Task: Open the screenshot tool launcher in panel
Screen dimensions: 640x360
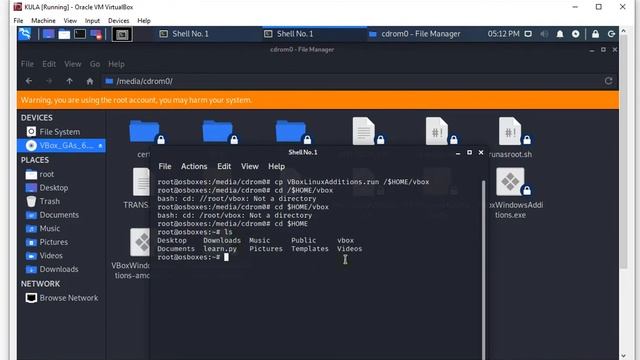Action: click(96, 34)
